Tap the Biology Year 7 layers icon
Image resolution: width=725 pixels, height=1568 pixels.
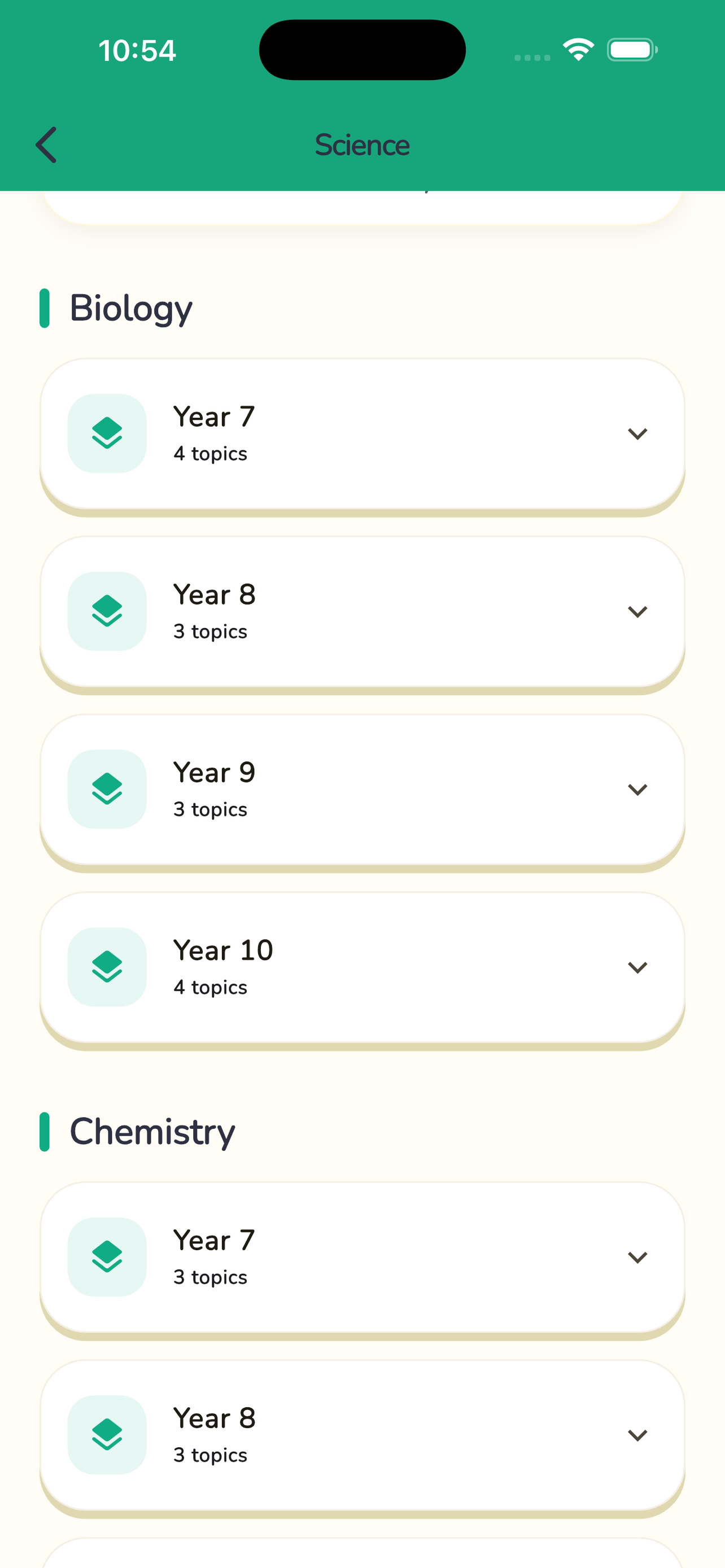pyautogui.click(x=107, y=433)
